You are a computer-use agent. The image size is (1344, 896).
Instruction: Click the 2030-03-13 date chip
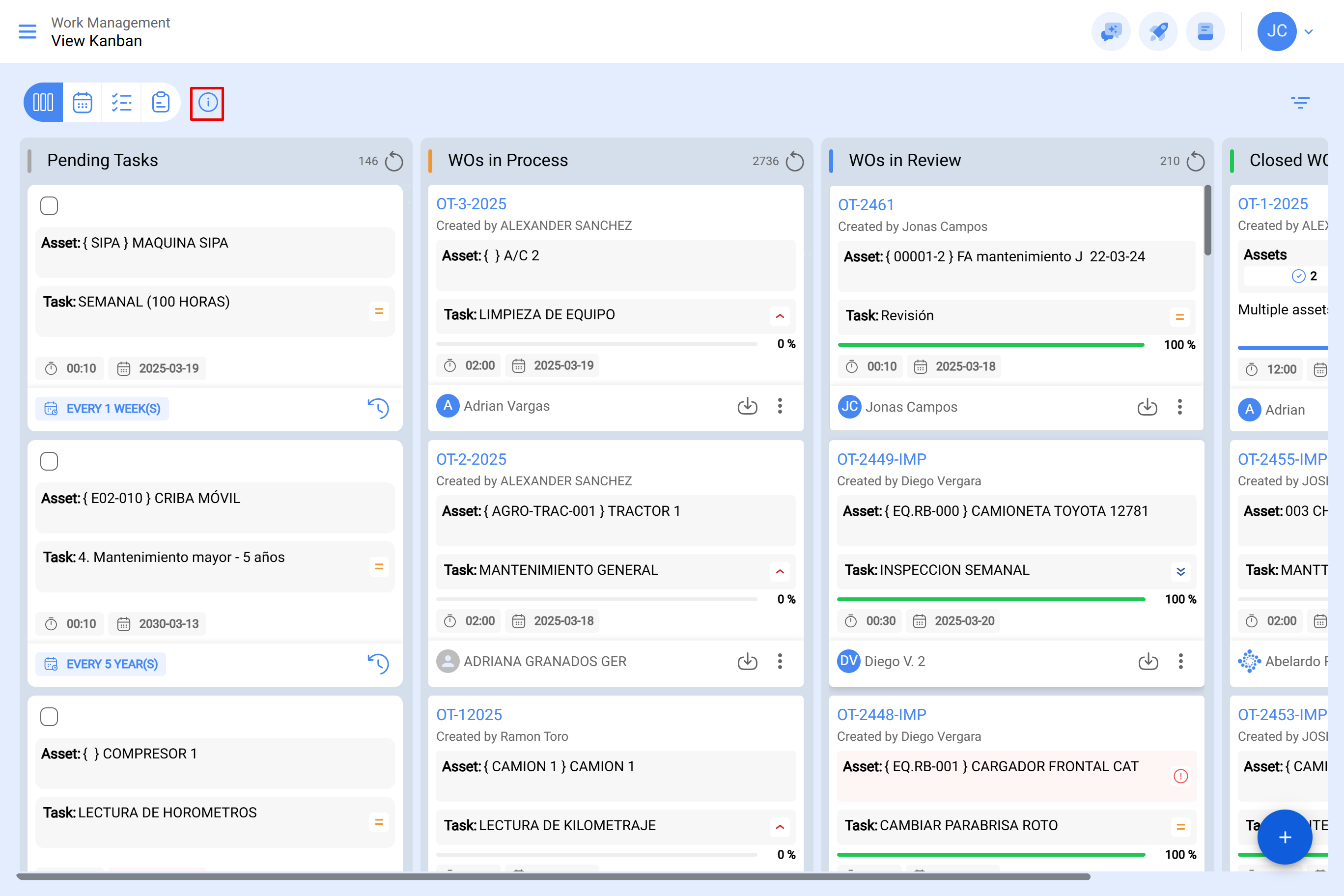pyautogui.click(x=158, y=624)
